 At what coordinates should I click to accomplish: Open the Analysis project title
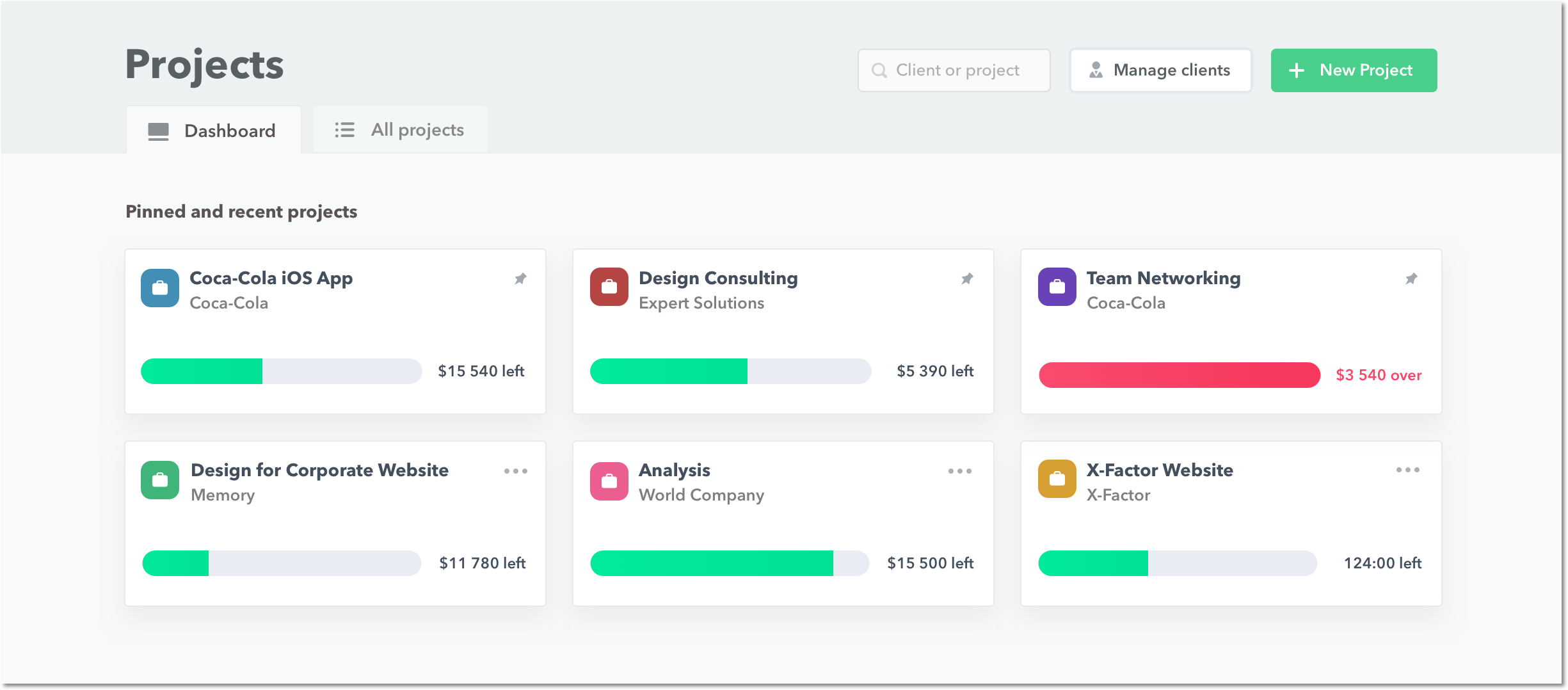(674, 470)
